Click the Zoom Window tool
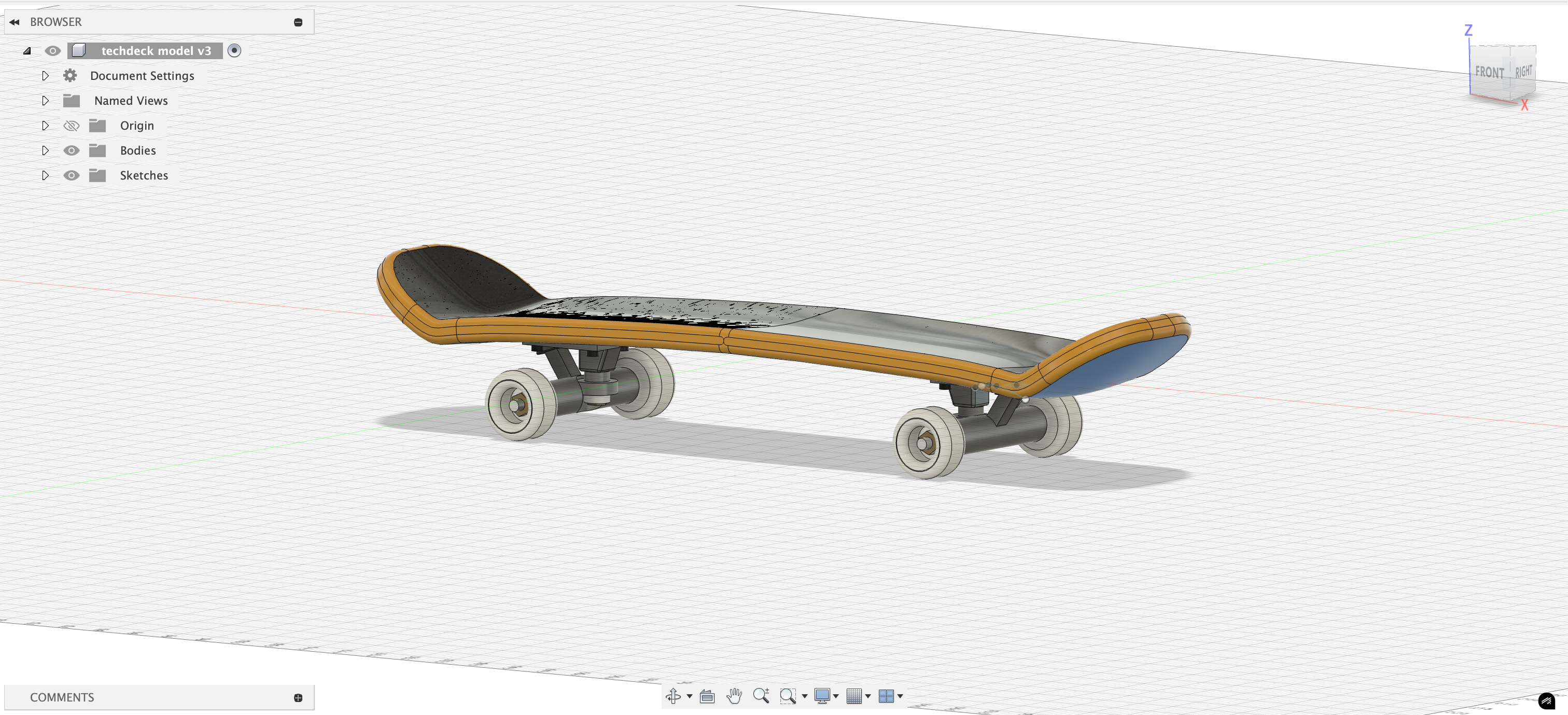This screenshot has width=1568, height=715. [x=788, y=695]
